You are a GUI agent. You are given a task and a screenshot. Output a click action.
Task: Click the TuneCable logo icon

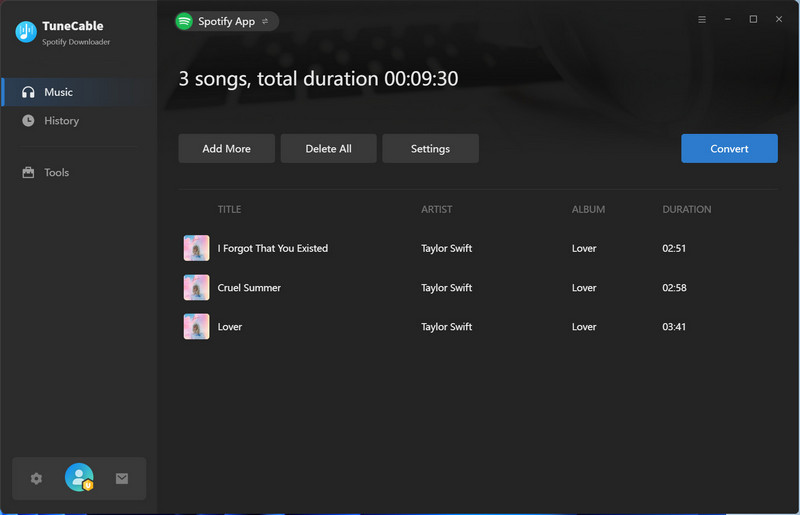(26, 32)
